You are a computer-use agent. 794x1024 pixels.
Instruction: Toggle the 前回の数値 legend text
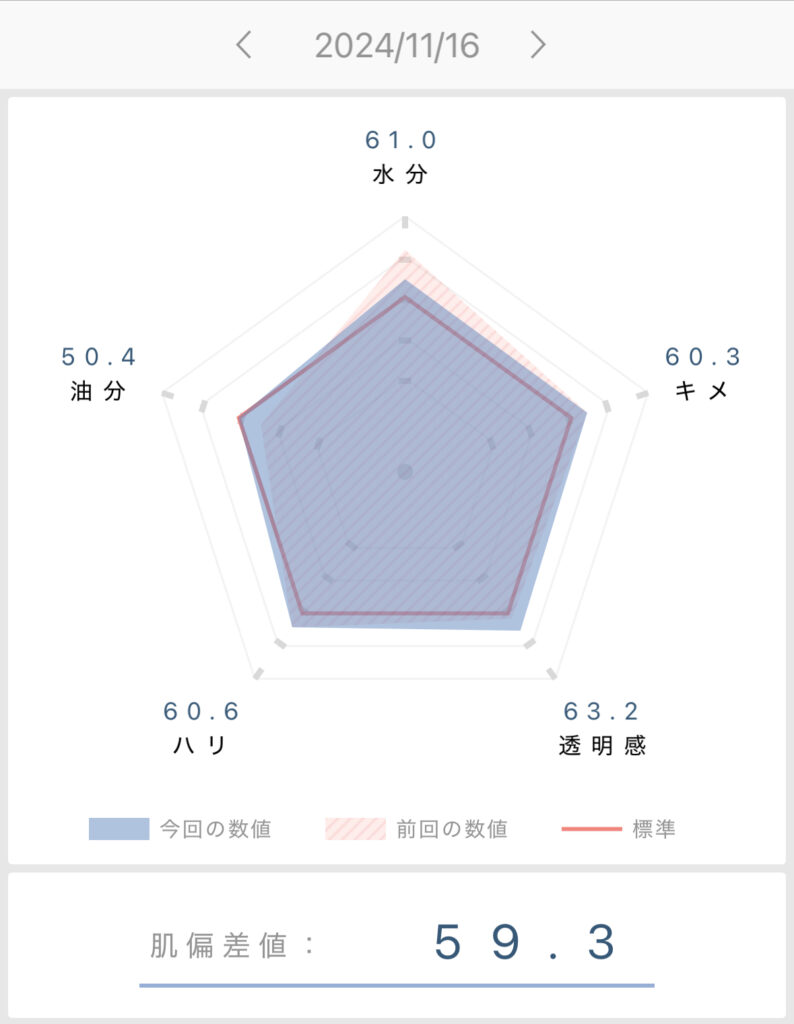click(452, 829)
